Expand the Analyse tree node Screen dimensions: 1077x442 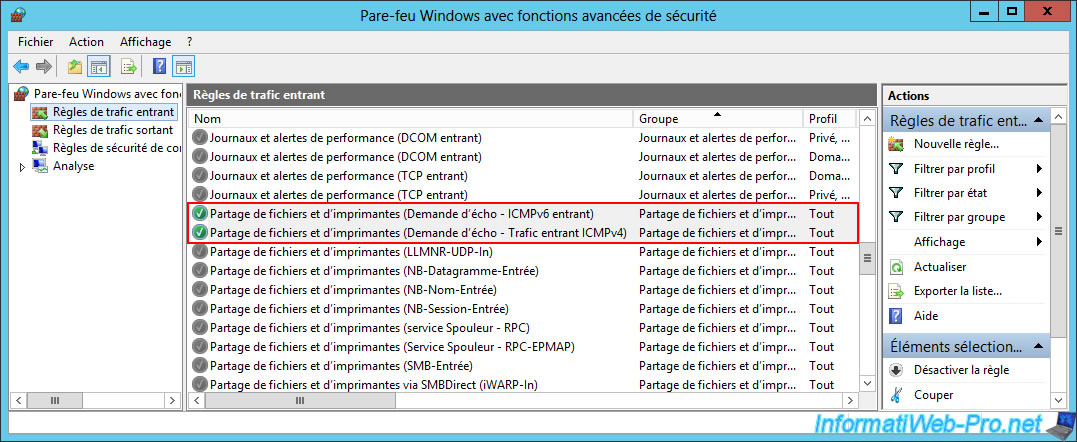pyautogui.click(x=22, y=167)
